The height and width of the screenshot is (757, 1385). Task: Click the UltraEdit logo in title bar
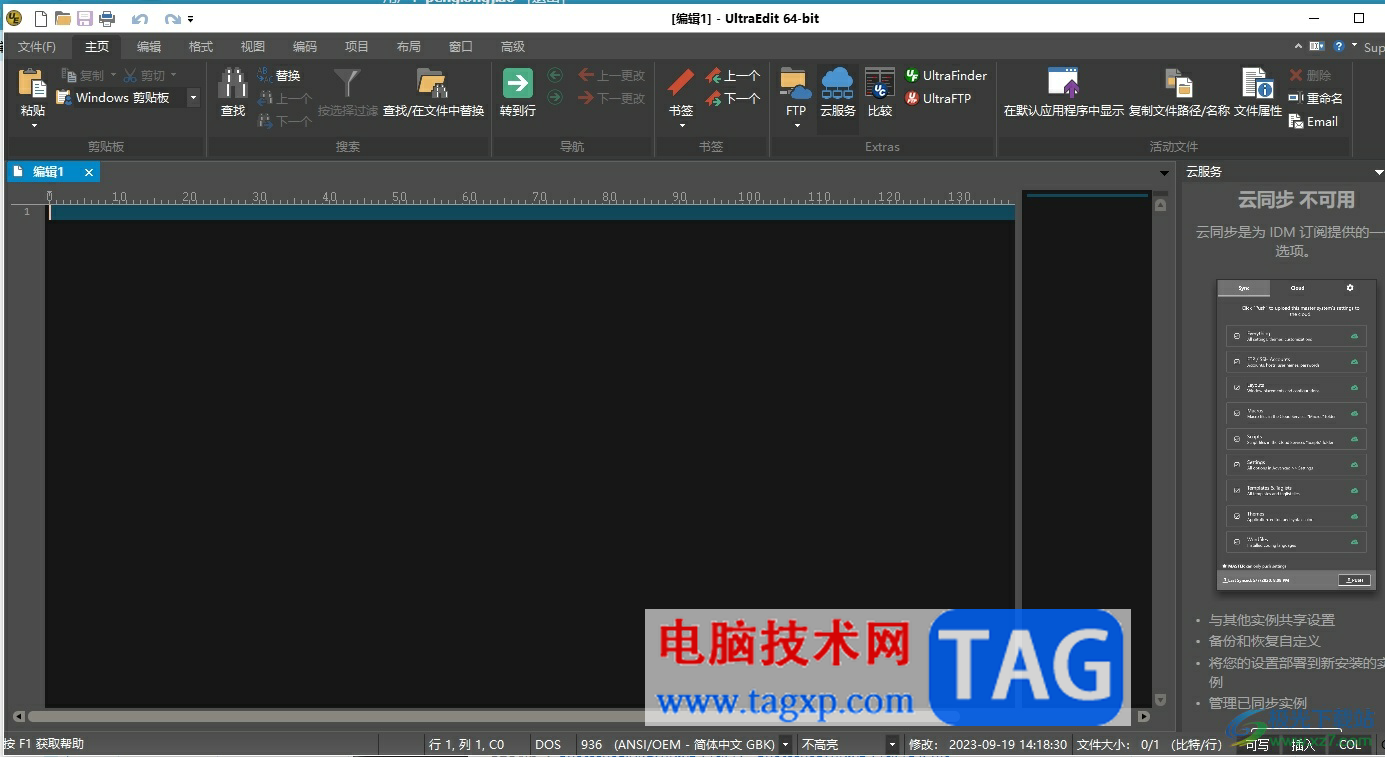tap(14, 18)
